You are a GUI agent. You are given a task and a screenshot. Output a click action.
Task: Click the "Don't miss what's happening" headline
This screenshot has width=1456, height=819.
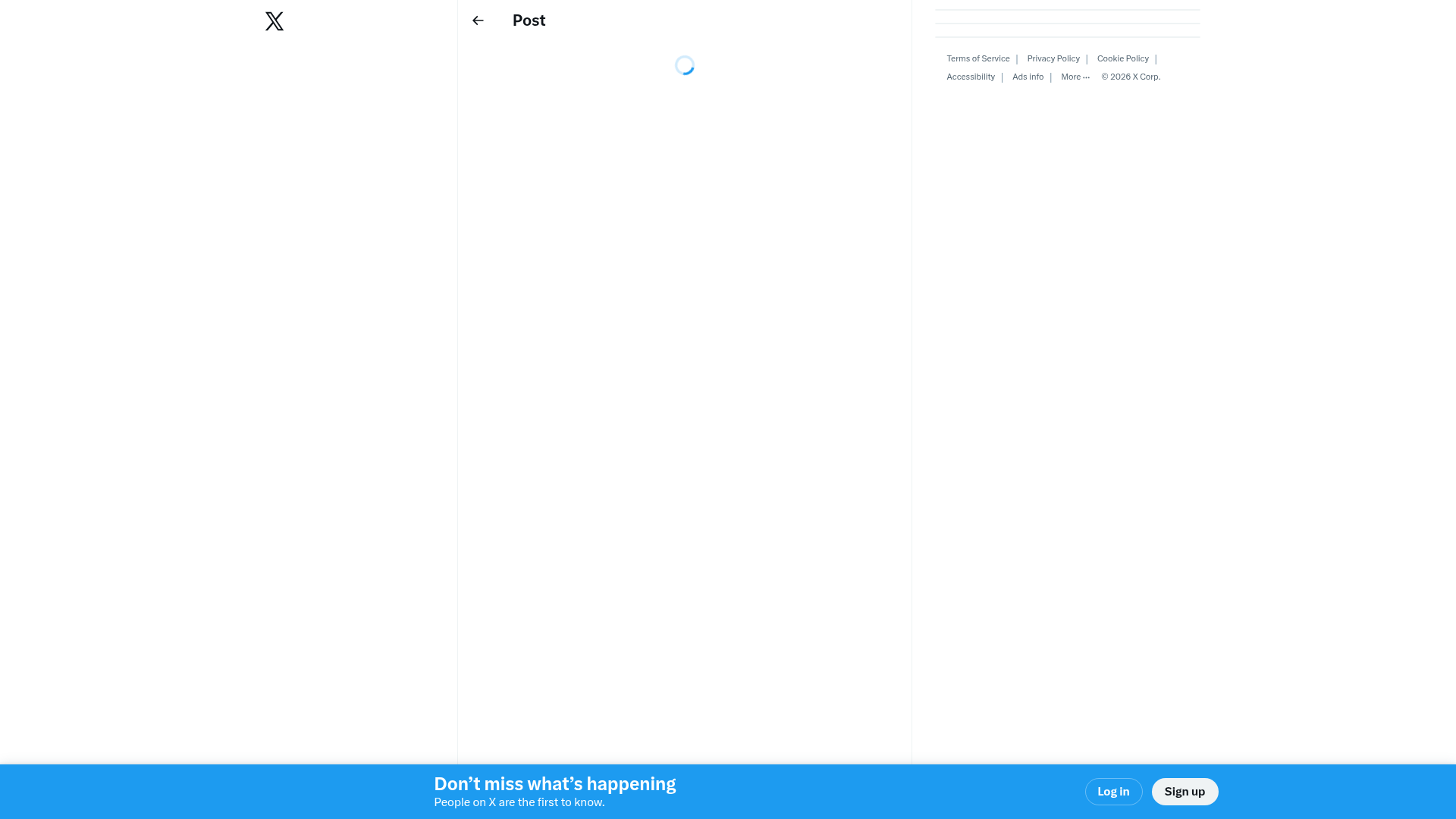point(554,783)
